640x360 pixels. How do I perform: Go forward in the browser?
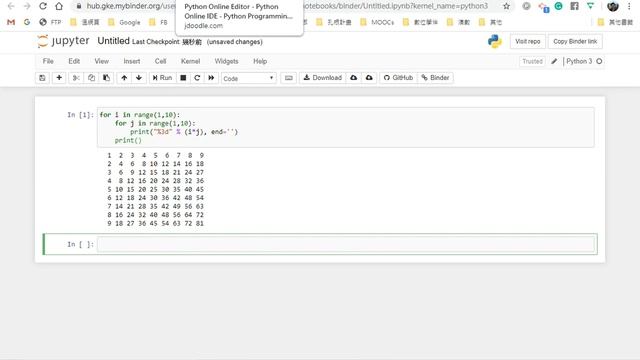27,6
